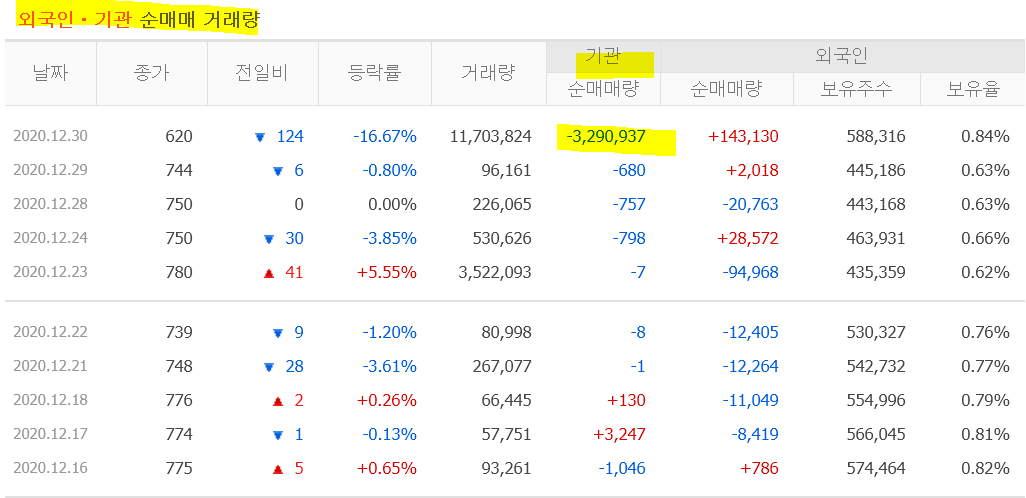This screenshot has height=498, width=1026.
Task: Select the date 2020.12.21
Action: [50, 366]
